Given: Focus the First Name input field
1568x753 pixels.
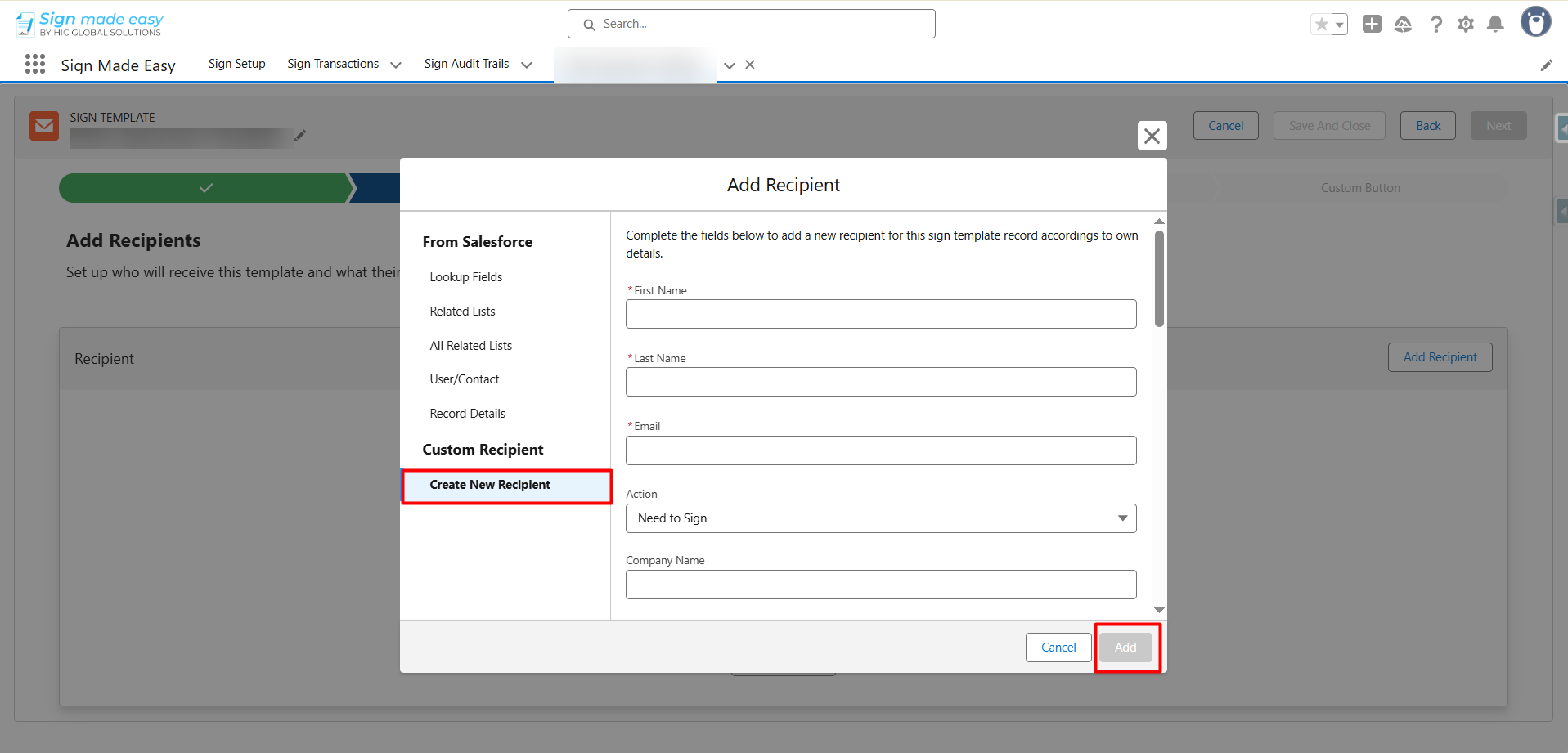Looking at the screenshot, I should click(880, 314).
